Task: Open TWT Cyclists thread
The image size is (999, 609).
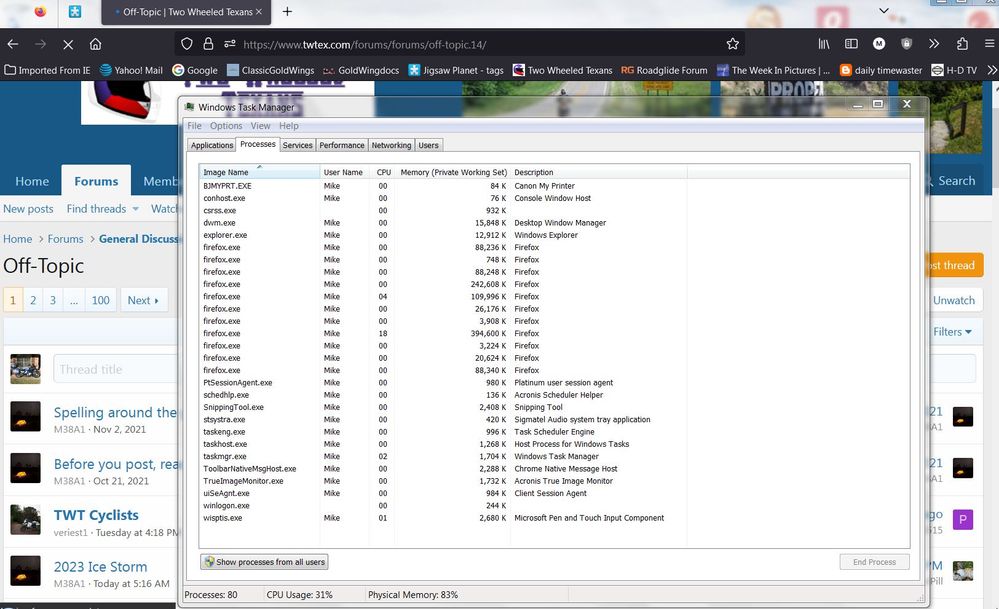Action: coord(96,515)
